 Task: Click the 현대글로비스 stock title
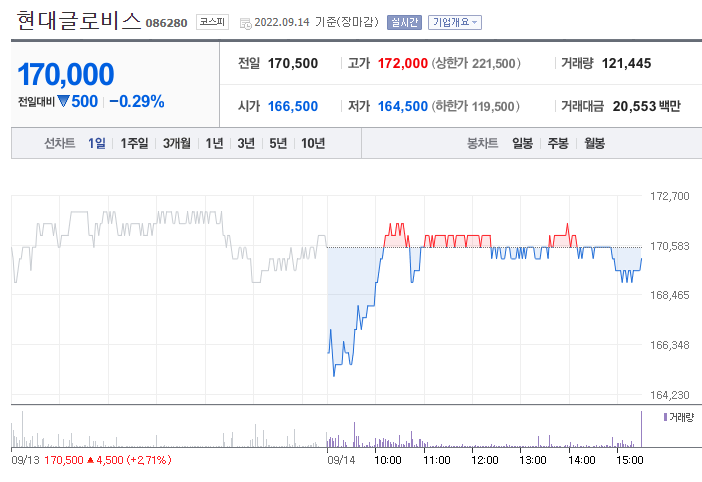coord(78,21)
